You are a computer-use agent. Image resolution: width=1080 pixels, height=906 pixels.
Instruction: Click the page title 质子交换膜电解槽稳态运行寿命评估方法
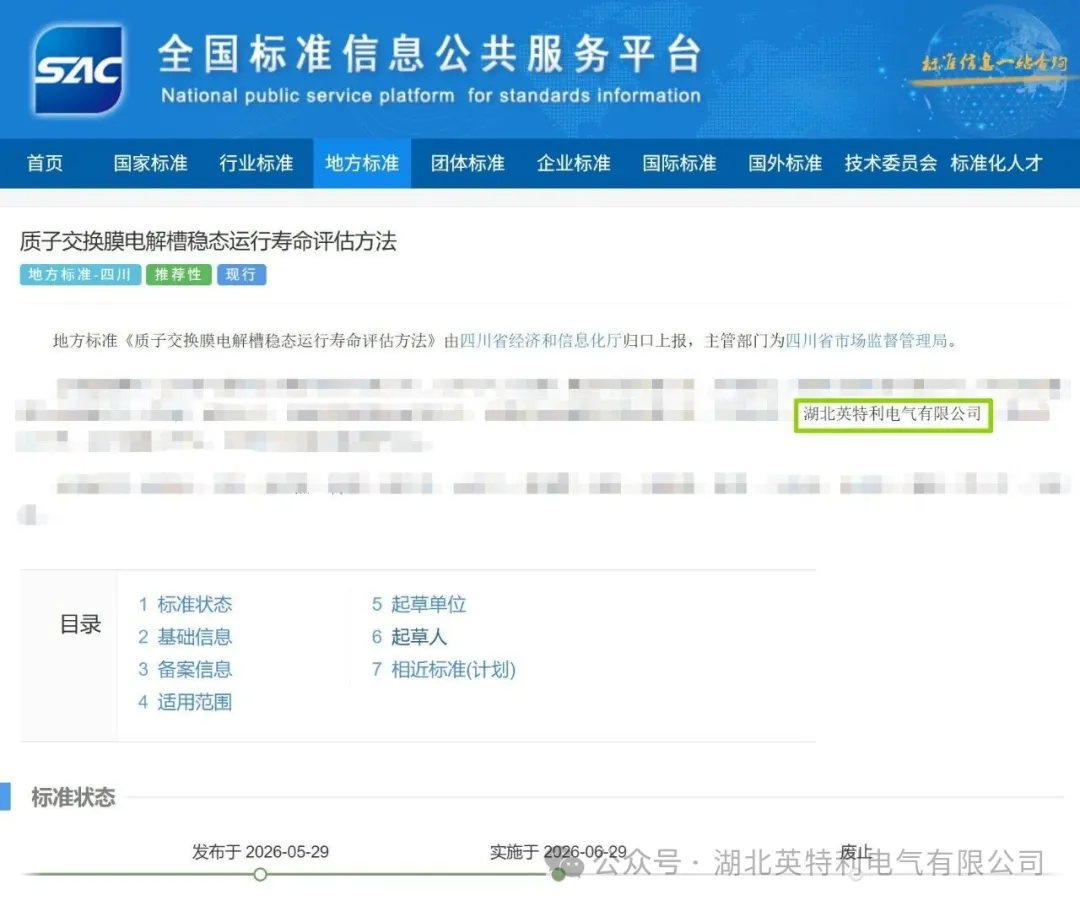(x=208, y=241)
